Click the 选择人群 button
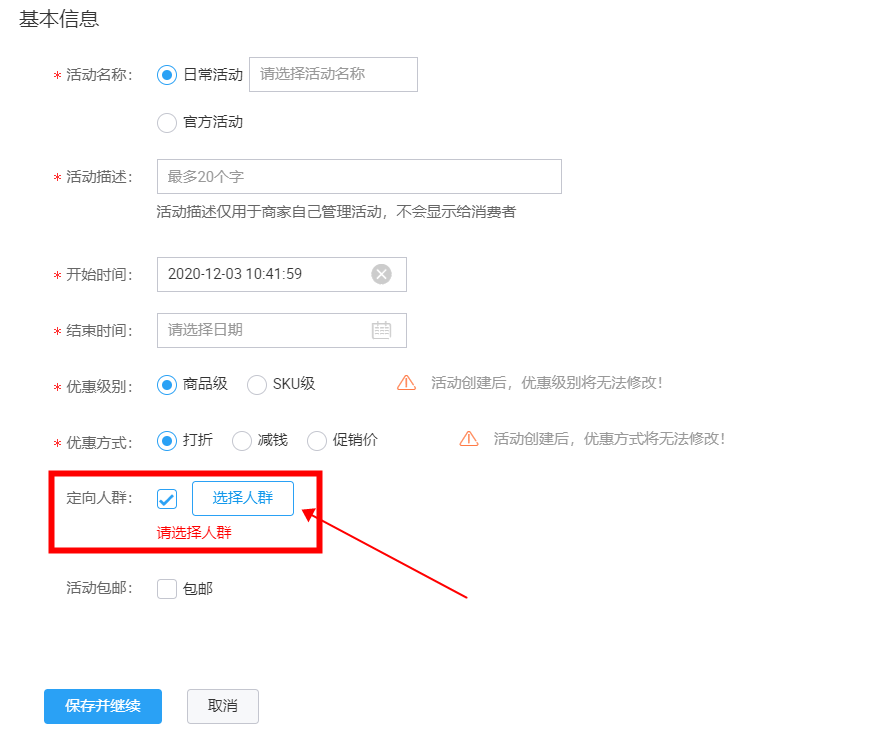894x746 pixels. 243,498
